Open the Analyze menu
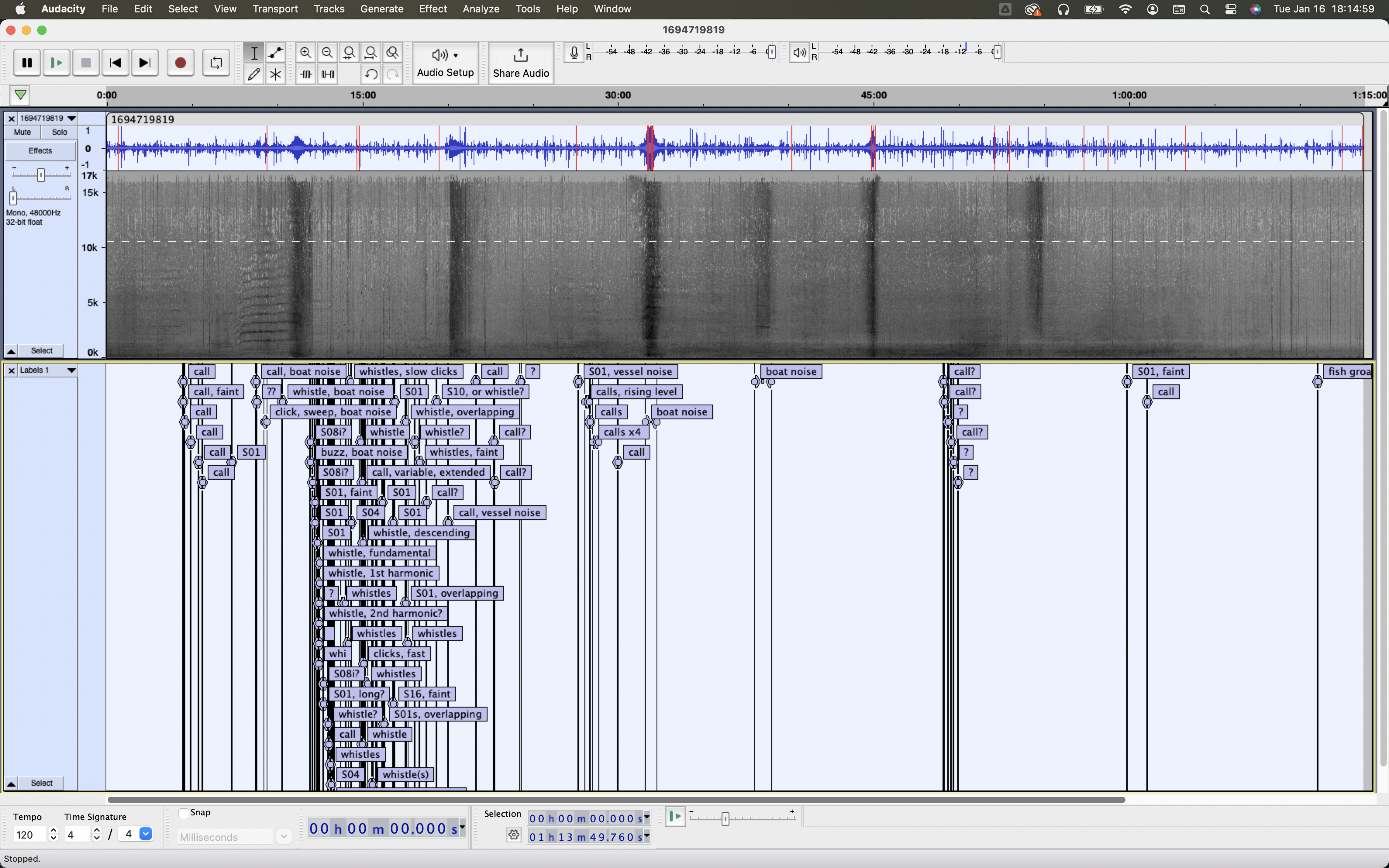 click(481, 9)
